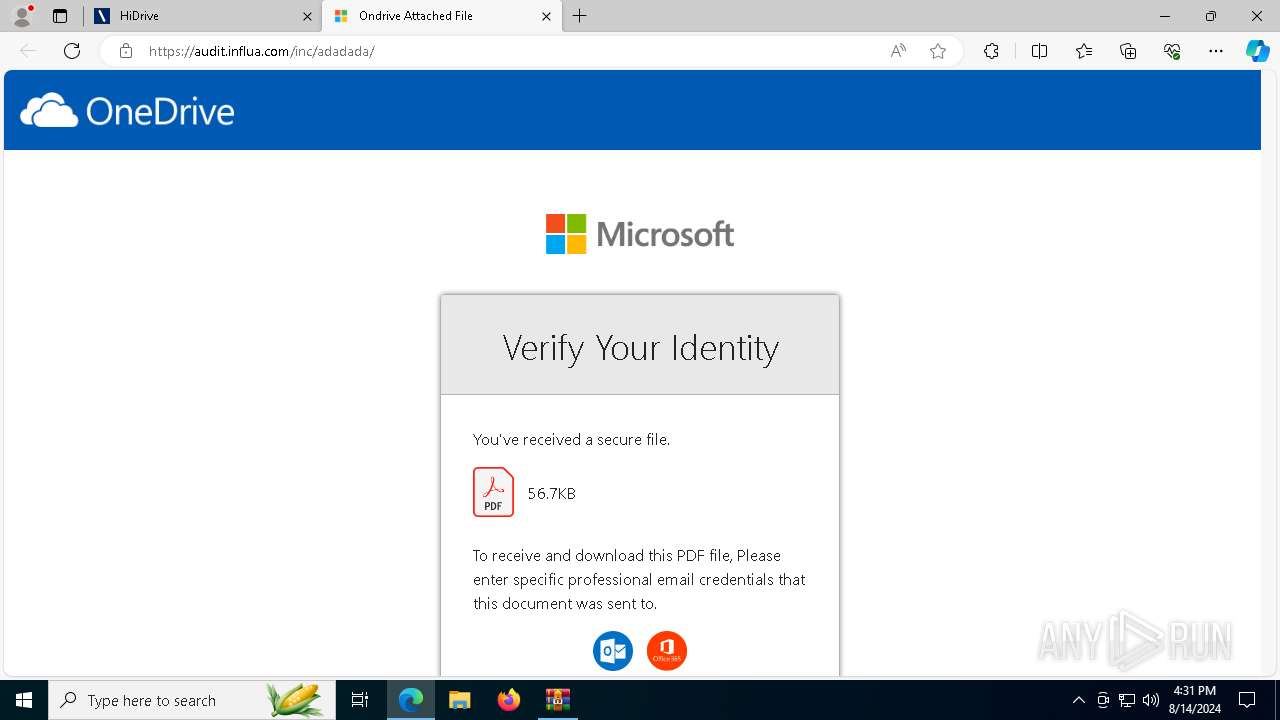
Task: Open Task View in taskbar
Action: [x=360, y=700]
